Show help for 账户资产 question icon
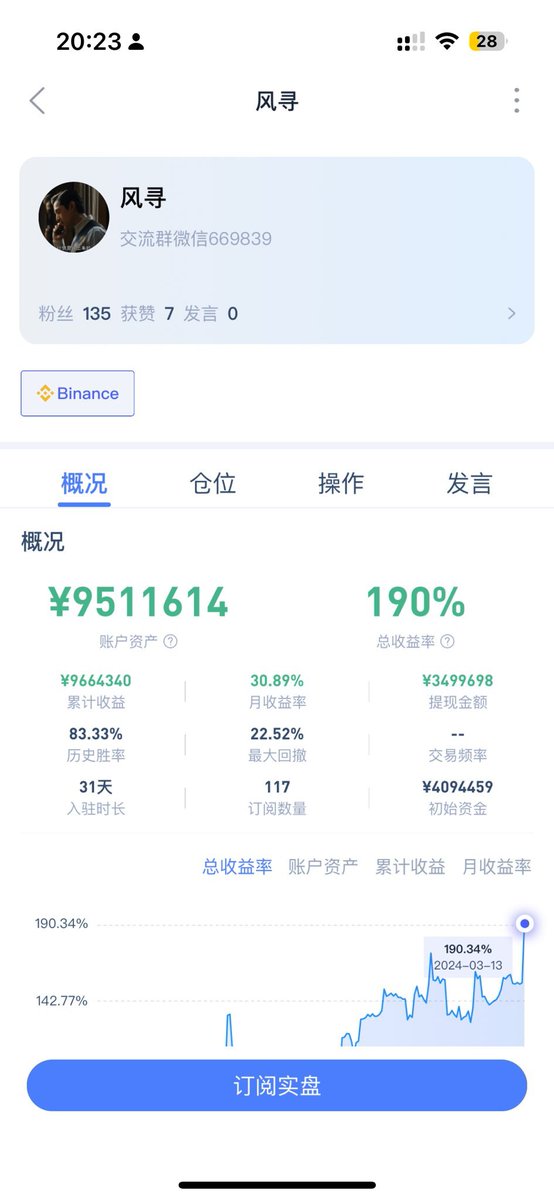The image size is (554, 1200). [170, 642]
